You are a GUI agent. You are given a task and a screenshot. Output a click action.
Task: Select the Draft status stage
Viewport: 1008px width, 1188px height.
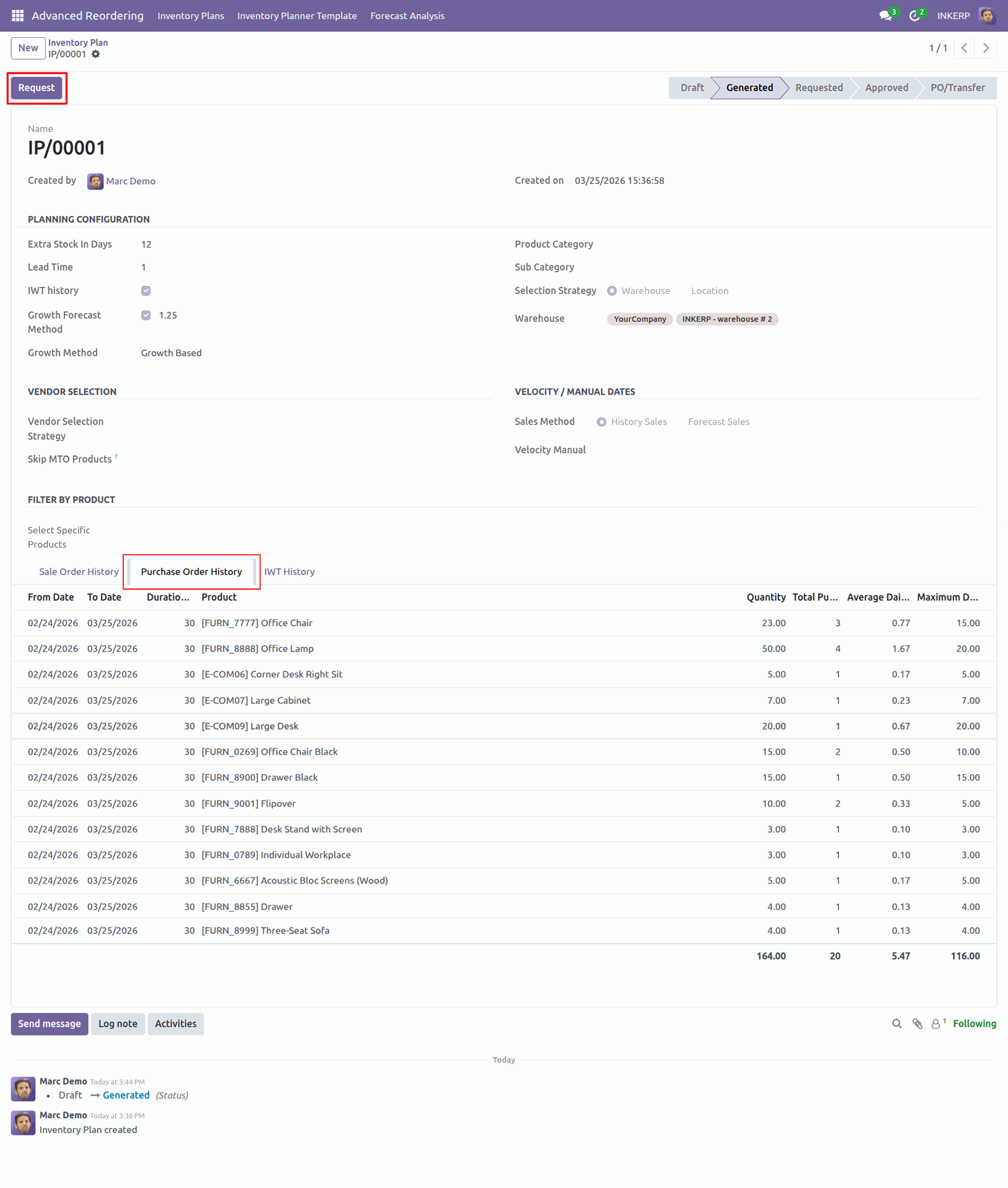[x=692, y=88]
